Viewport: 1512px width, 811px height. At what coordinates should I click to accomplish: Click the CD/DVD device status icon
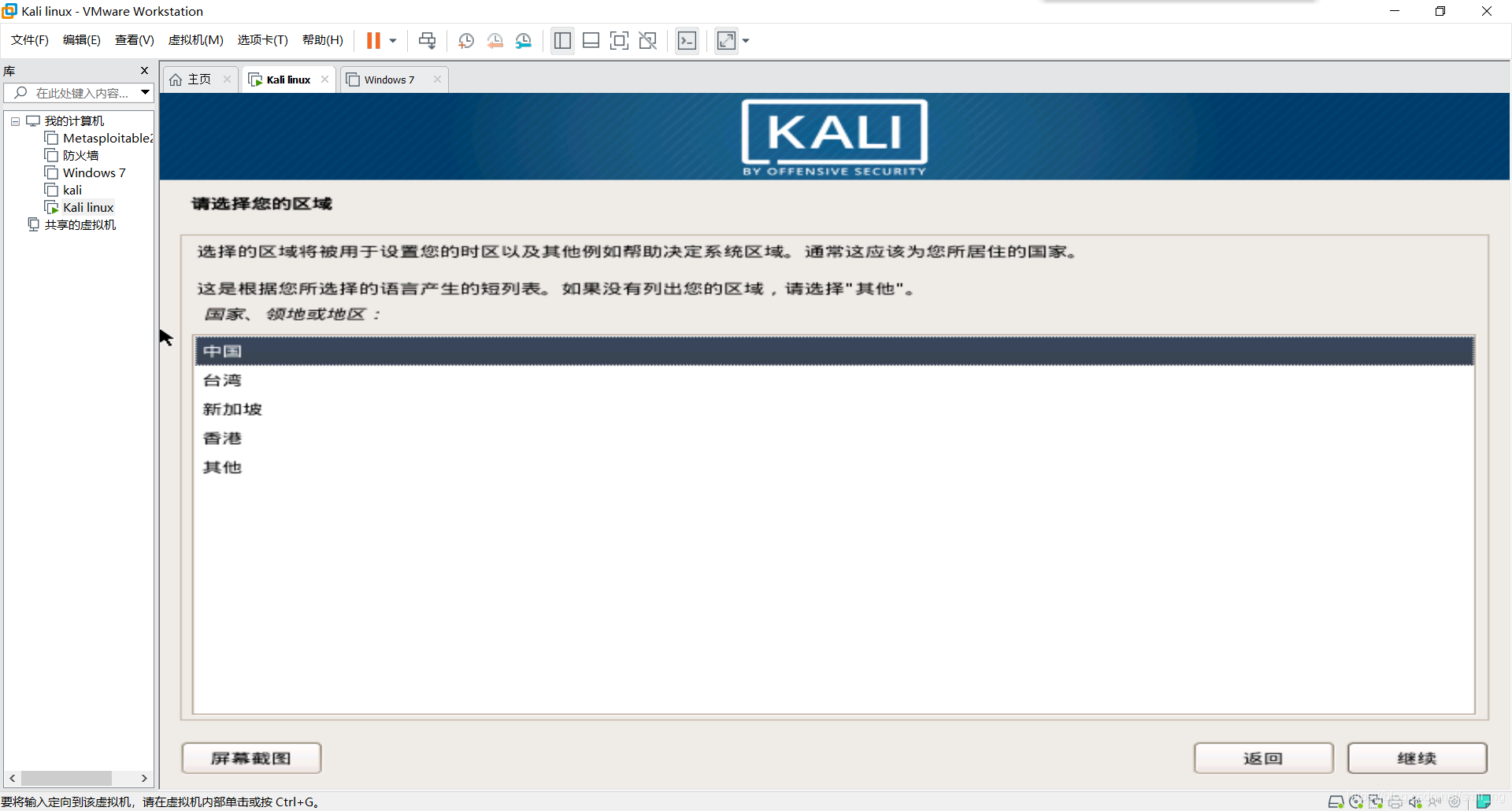point(1356,802)
